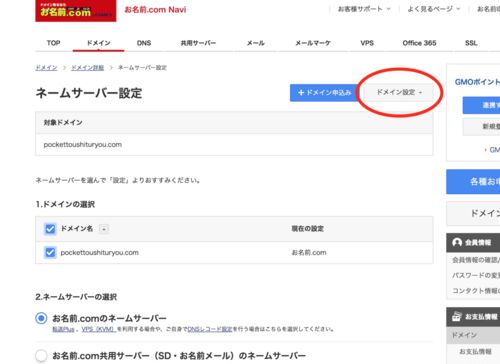Screen dimensions: 500x364
Task: Click the 会員情報 person icon
Action: click(x=457, y=242)
